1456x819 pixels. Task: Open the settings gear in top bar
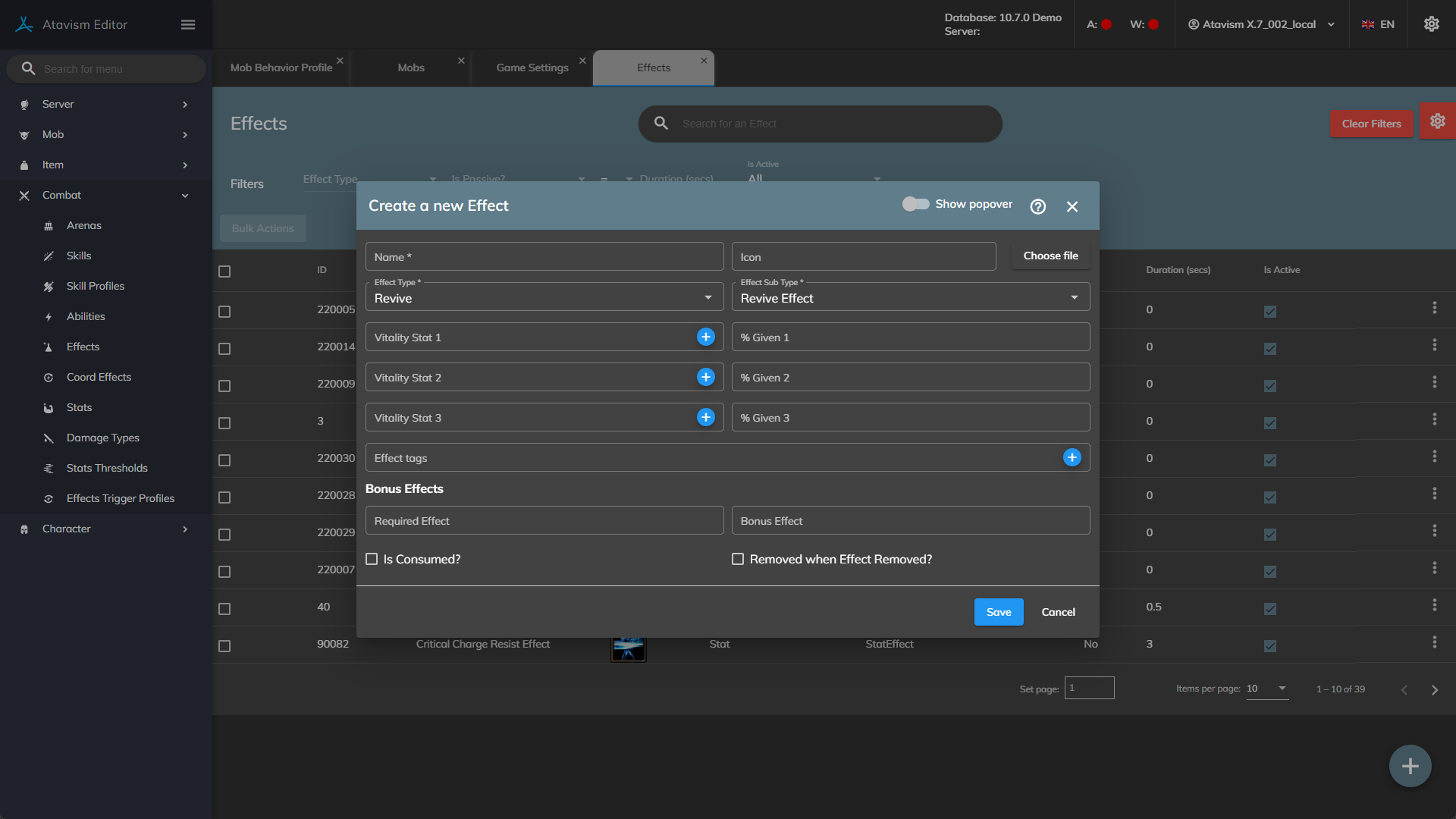[x=1431, y=24]
